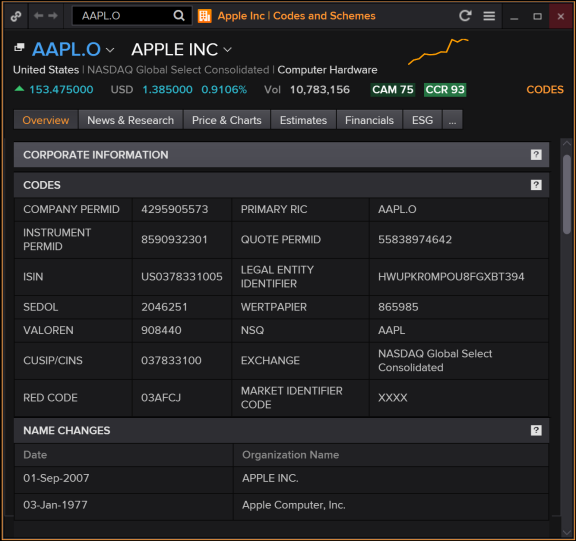Viewport: 576px width, 541px height.
Task: Click the search magnifier icon
Action: (x=179, y=16)
